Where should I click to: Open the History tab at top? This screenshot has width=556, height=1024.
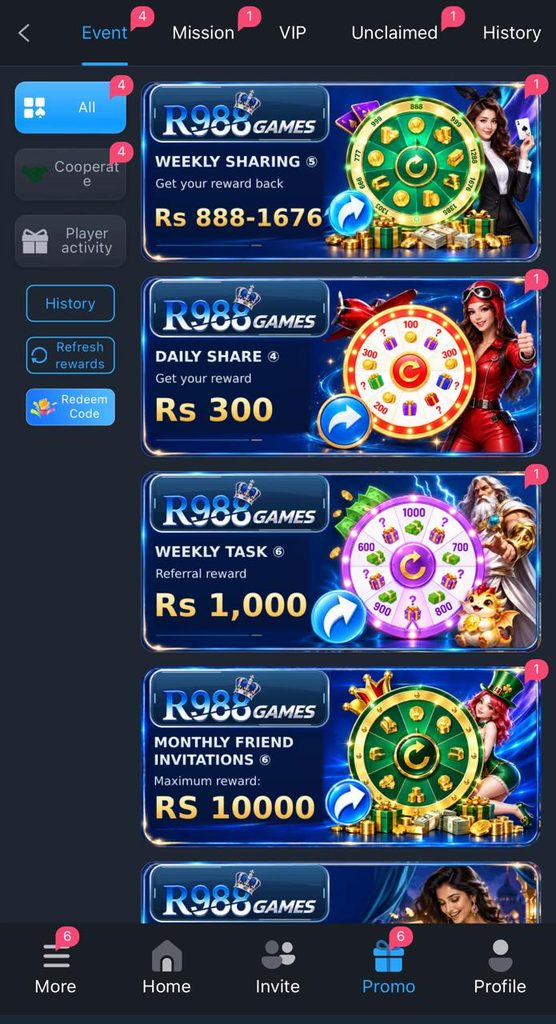pos(512,33)
